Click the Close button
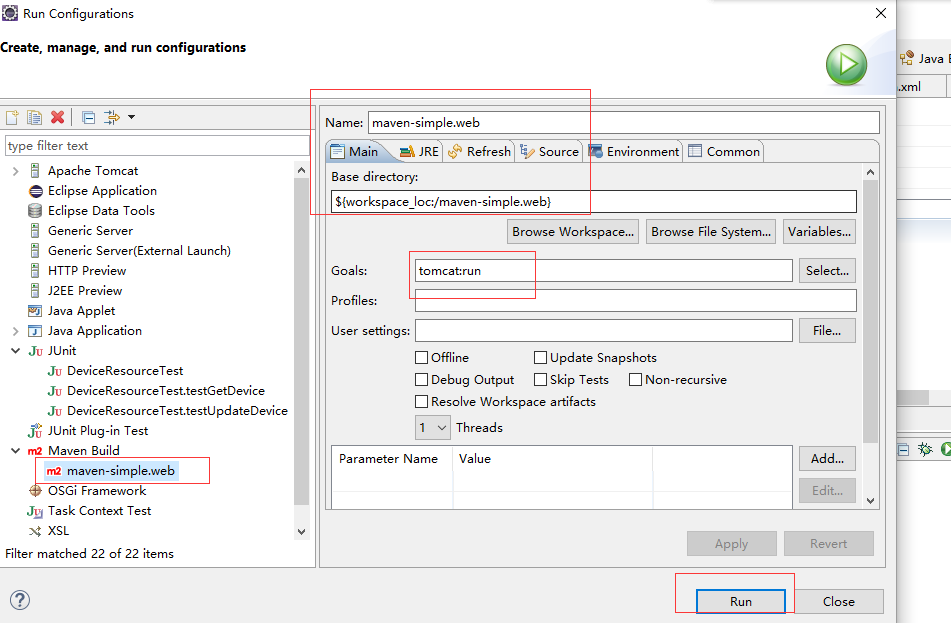This screenshot has height=623, width=951. point(839,601)
